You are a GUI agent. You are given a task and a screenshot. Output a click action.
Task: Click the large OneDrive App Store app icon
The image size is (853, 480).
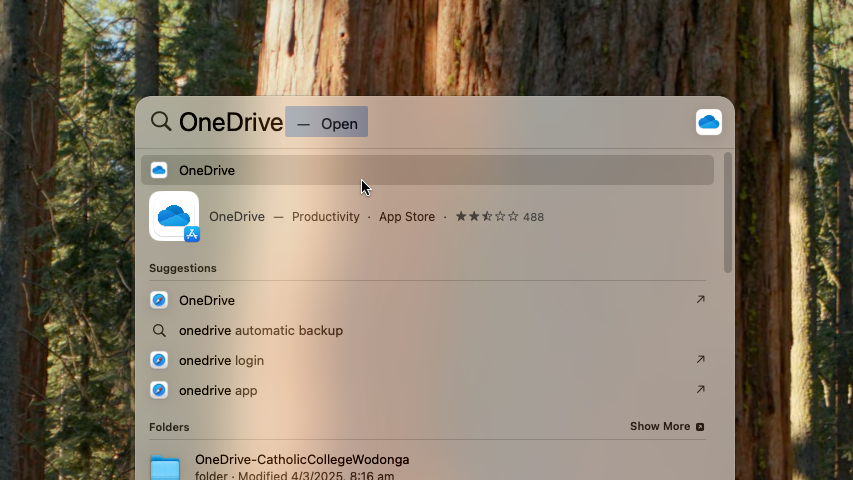(174, 216)
